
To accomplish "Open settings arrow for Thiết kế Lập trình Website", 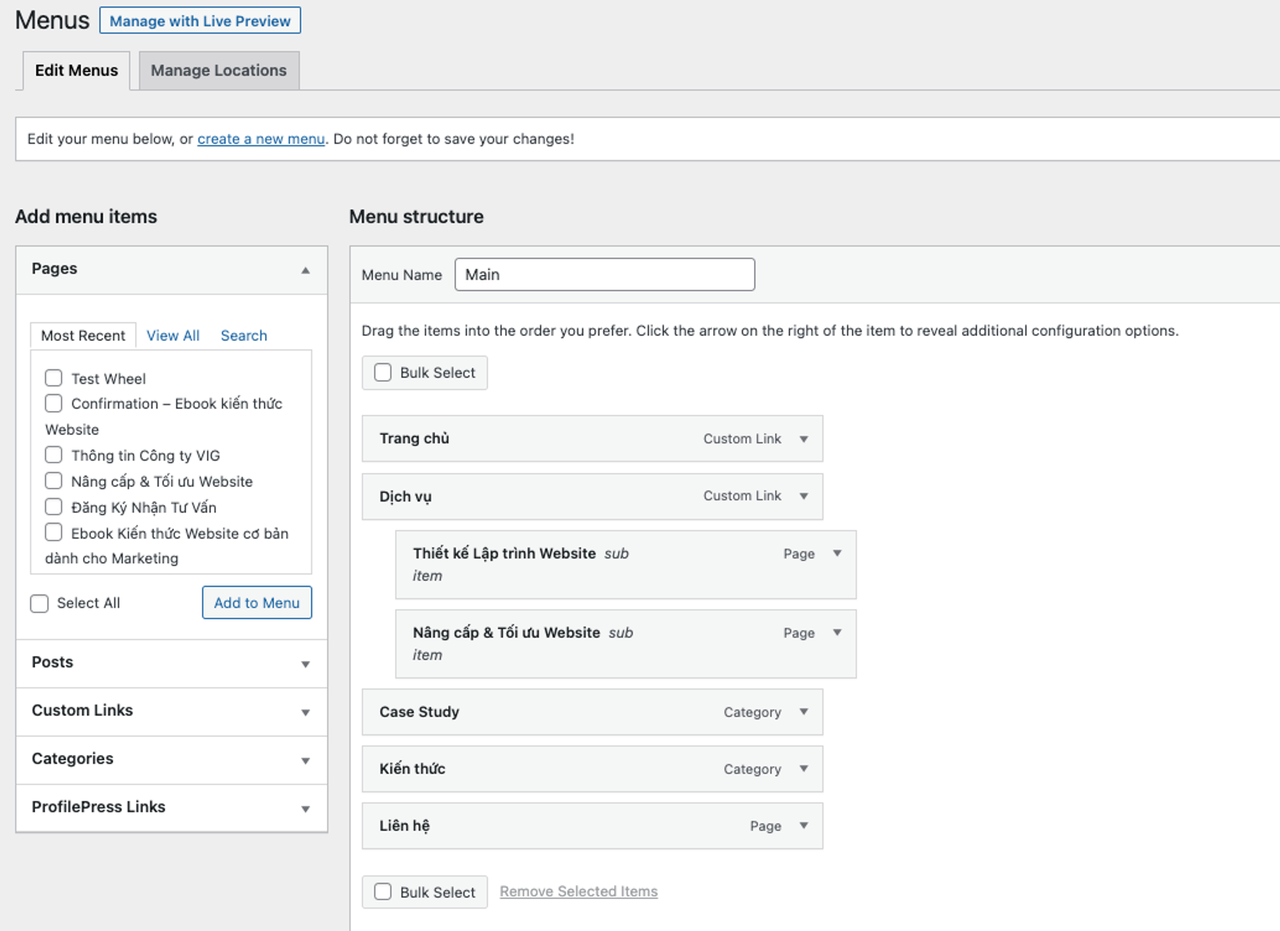I will coord(837,553).
